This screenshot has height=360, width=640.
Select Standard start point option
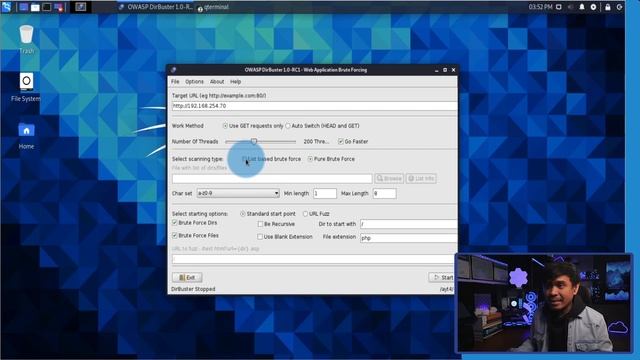coord(268,214)
